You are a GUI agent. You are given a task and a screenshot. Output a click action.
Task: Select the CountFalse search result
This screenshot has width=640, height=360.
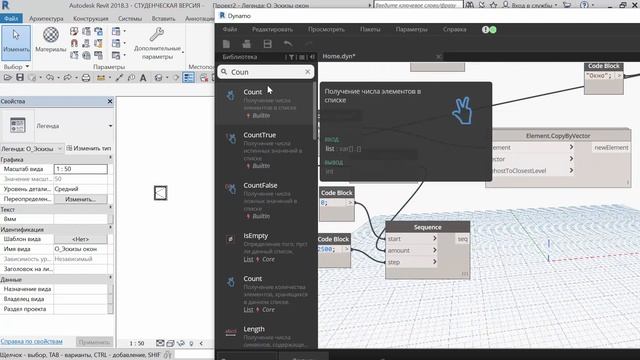[265, 200]
